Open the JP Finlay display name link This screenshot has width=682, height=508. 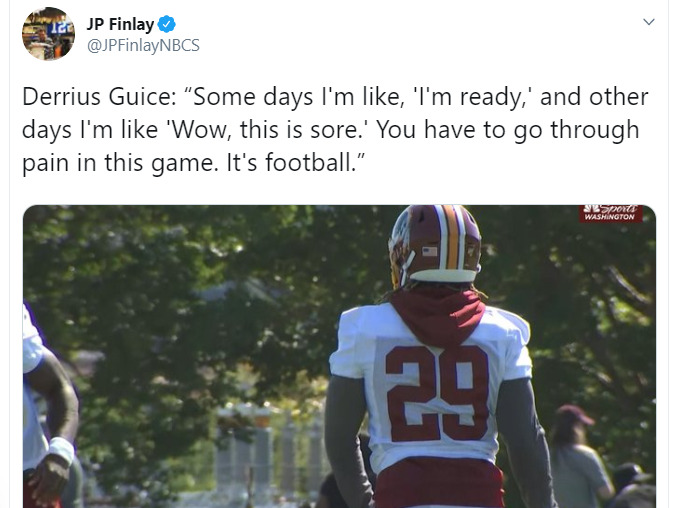(x=120, y=24)
